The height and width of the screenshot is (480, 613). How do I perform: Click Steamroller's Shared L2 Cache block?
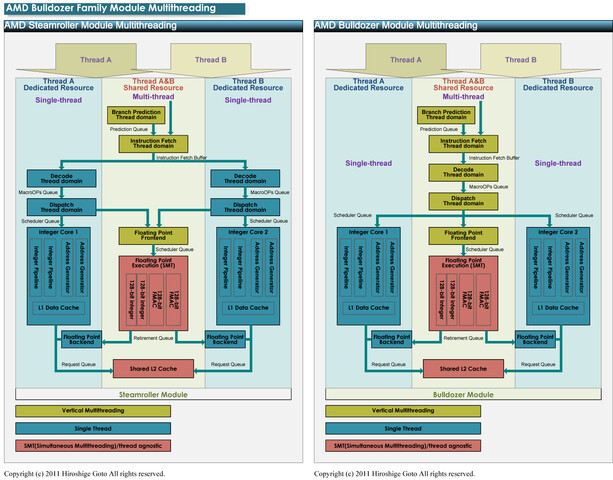pyautogui.click(x=153, y=369)
